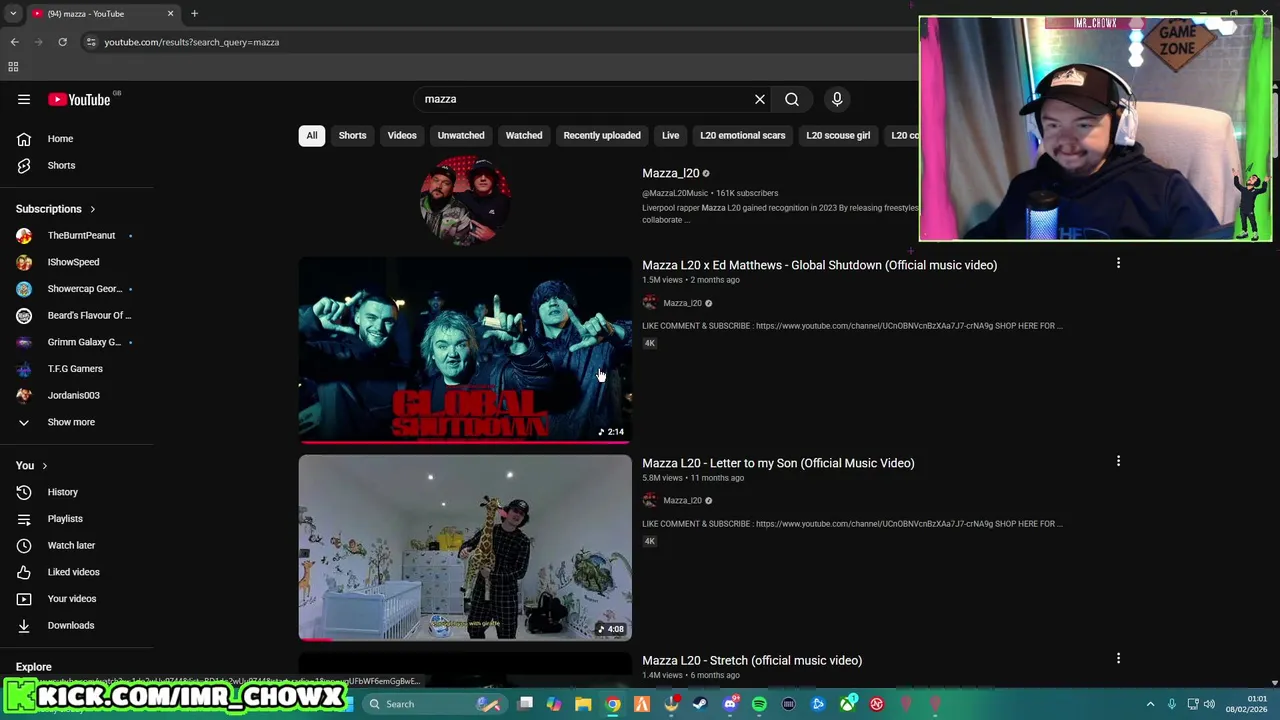Expand the Subscriptions section chevron
The height and width of the screenshot is (720, 1280).
(x=92, y=209)
